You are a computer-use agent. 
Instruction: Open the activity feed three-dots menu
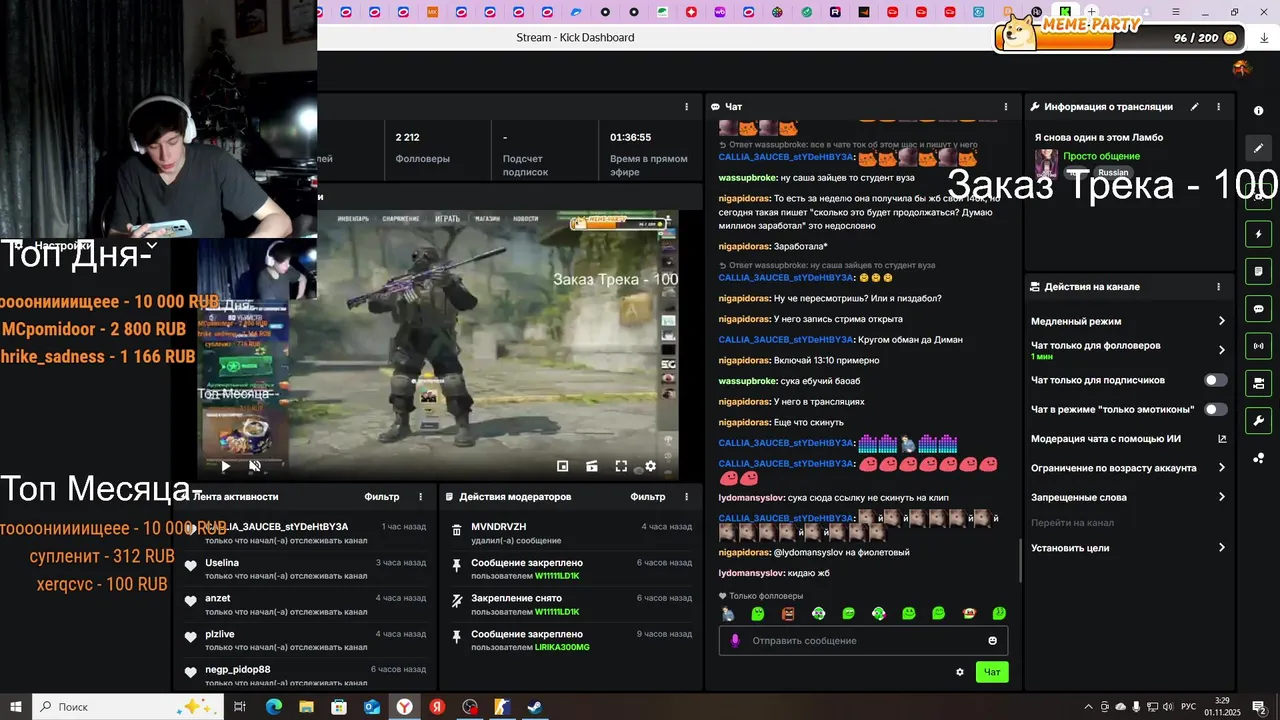(420, 497)
